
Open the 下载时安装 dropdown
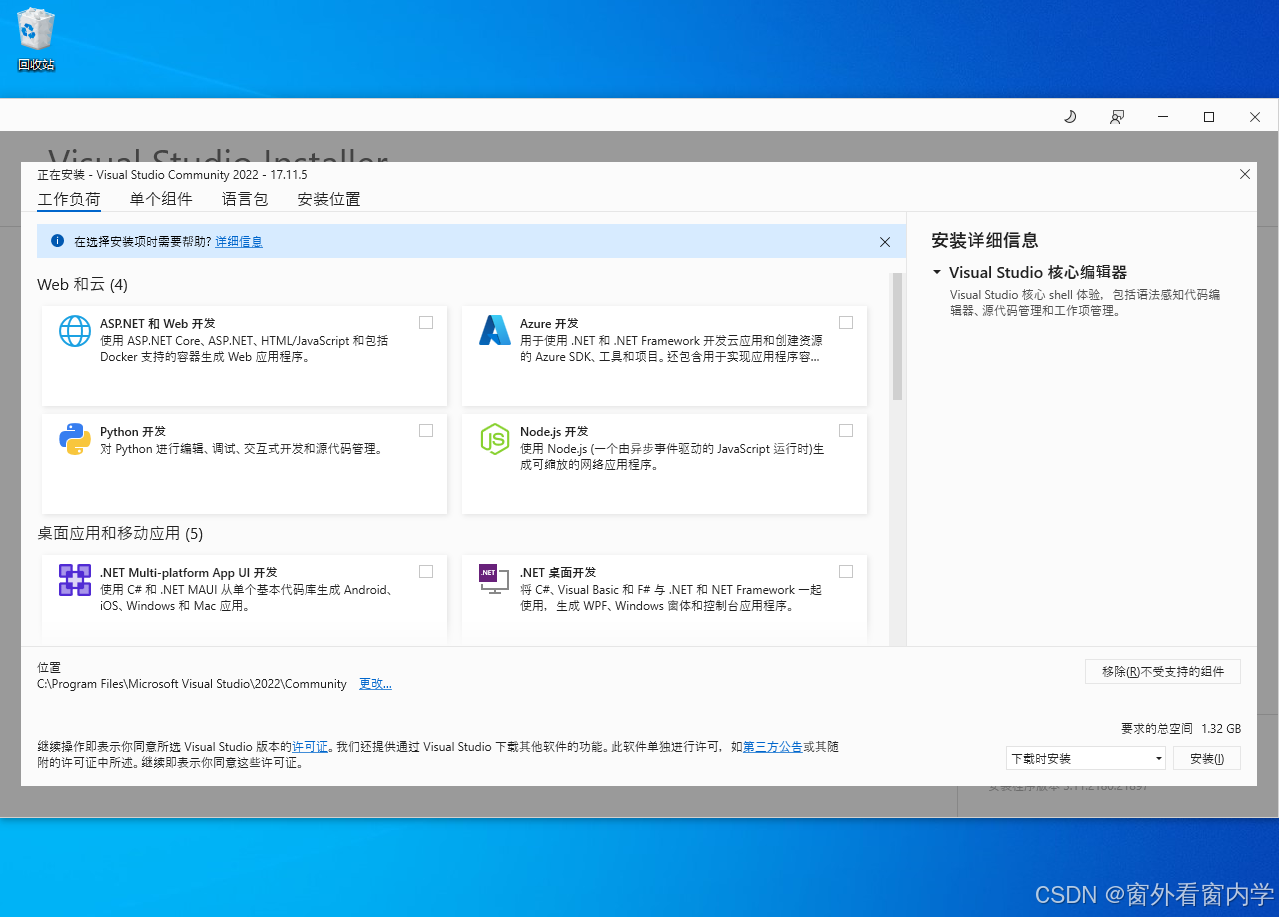(1086, 758)
